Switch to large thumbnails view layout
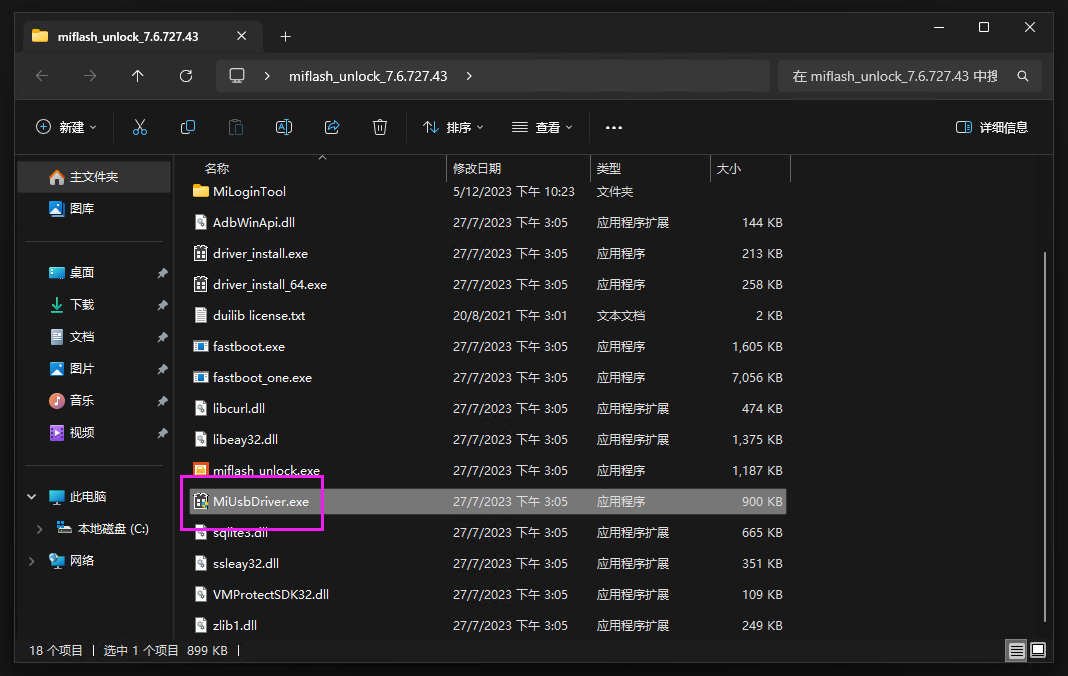The width and height of the screenshot is (1068, 676). [x=1039, y=651]
